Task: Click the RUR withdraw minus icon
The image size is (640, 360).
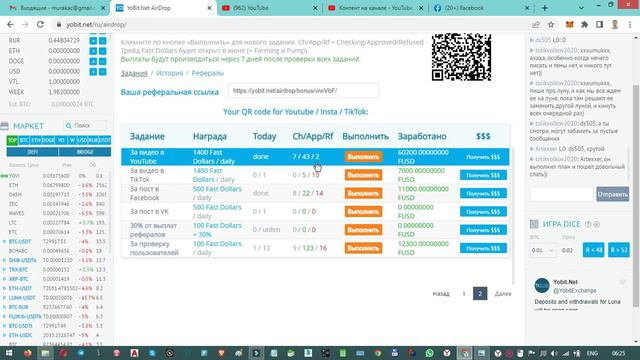Action: click(x=102, y=40)
